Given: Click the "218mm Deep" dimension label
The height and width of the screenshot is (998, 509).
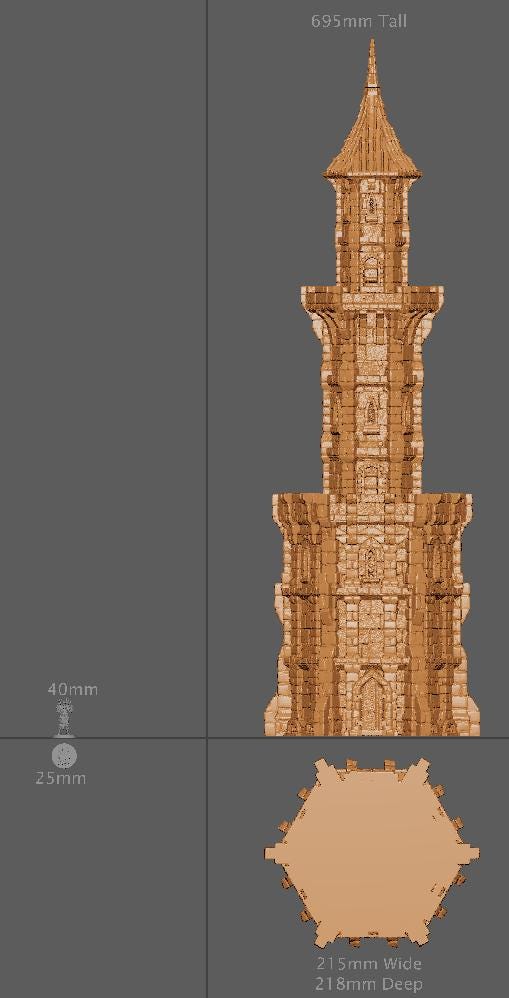Looking at the screenshot, I should 369,983.
